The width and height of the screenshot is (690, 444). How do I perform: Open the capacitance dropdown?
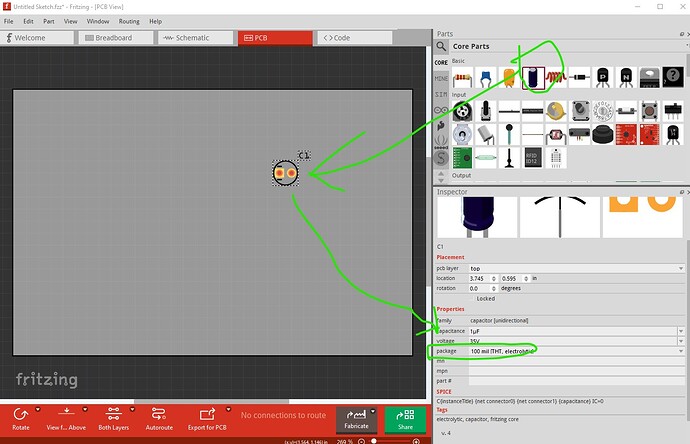click(681, 331)
